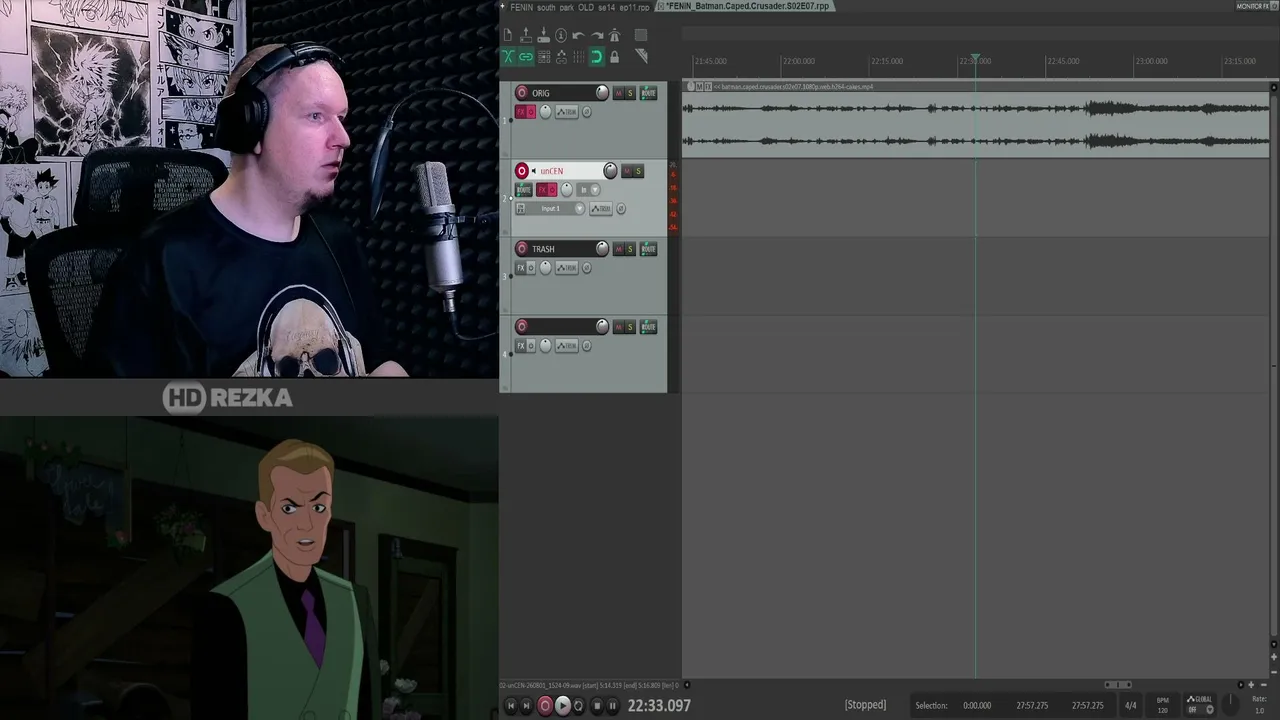Click the transport stop button
The width and height of the screenshot is (1280, 720).
click(597, 706)
